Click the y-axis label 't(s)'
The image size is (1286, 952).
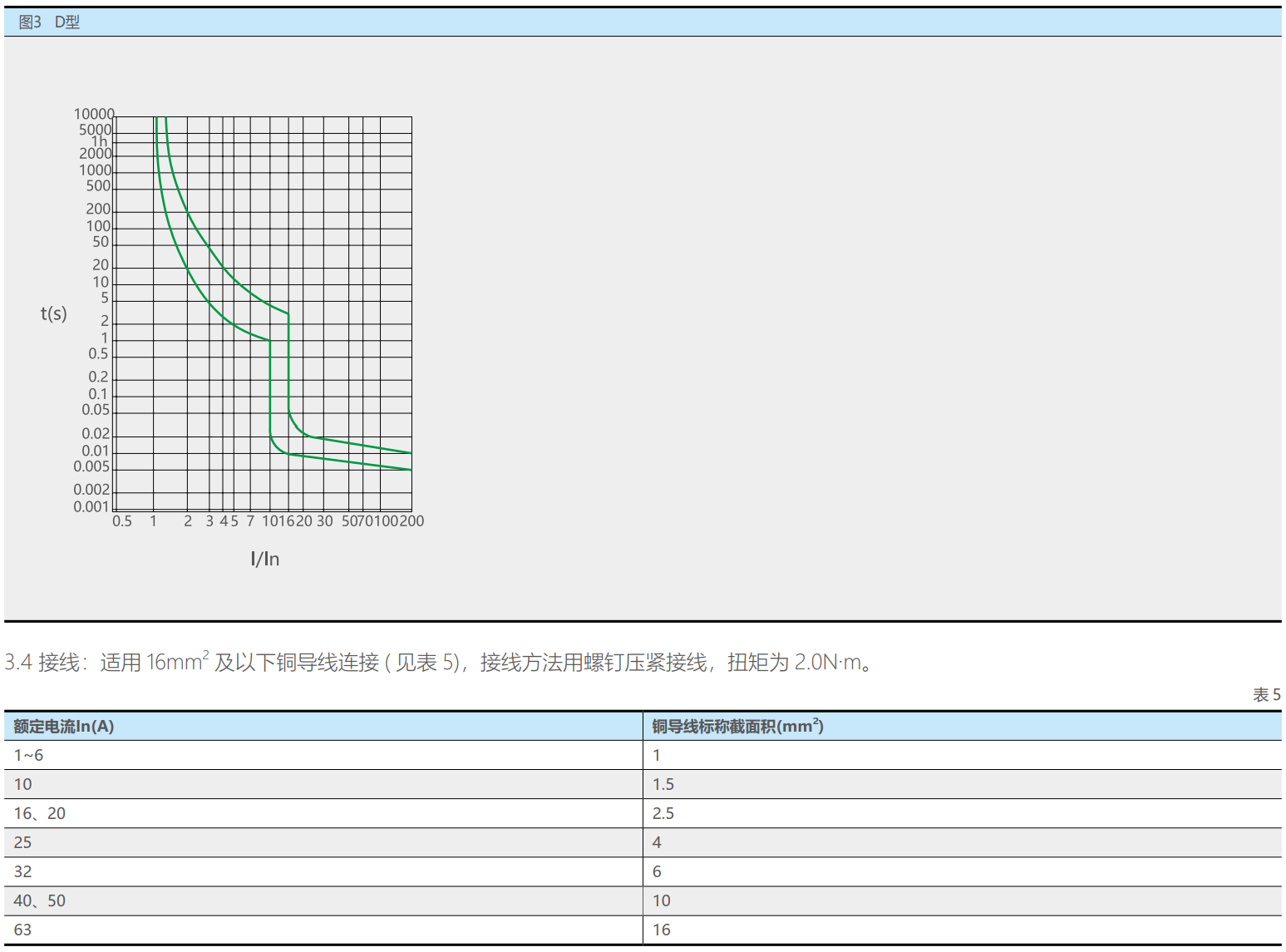[54, 313]
